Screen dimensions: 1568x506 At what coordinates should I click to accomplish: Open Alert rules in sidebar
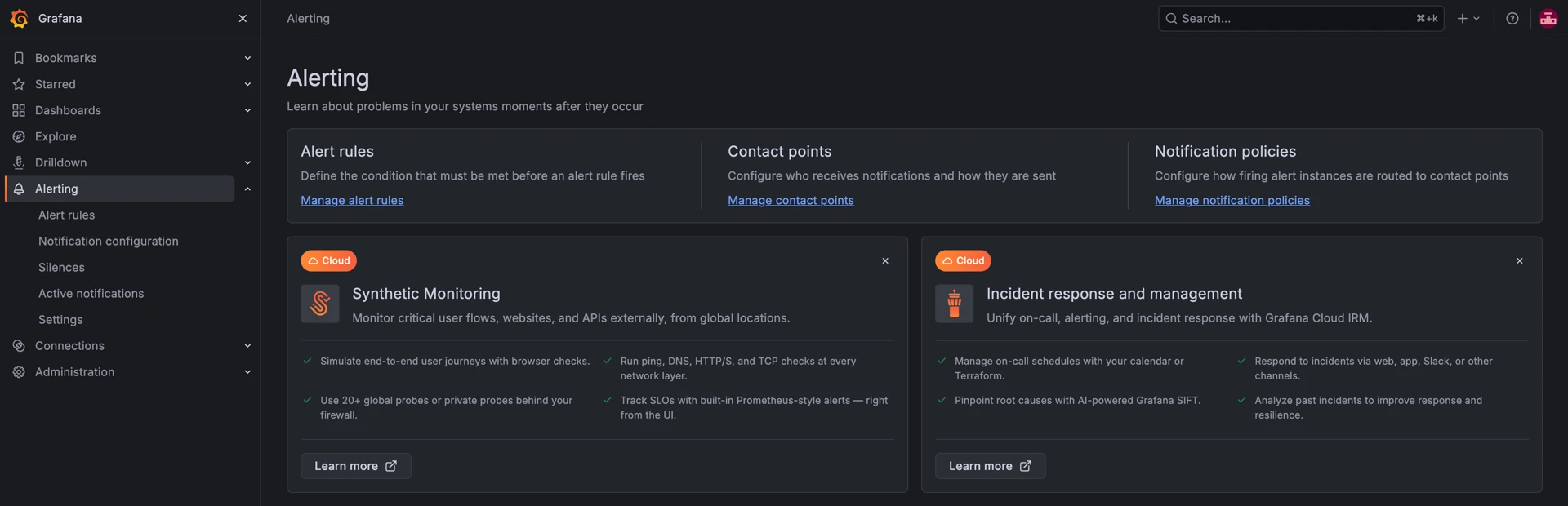click(x=67, y=215)
